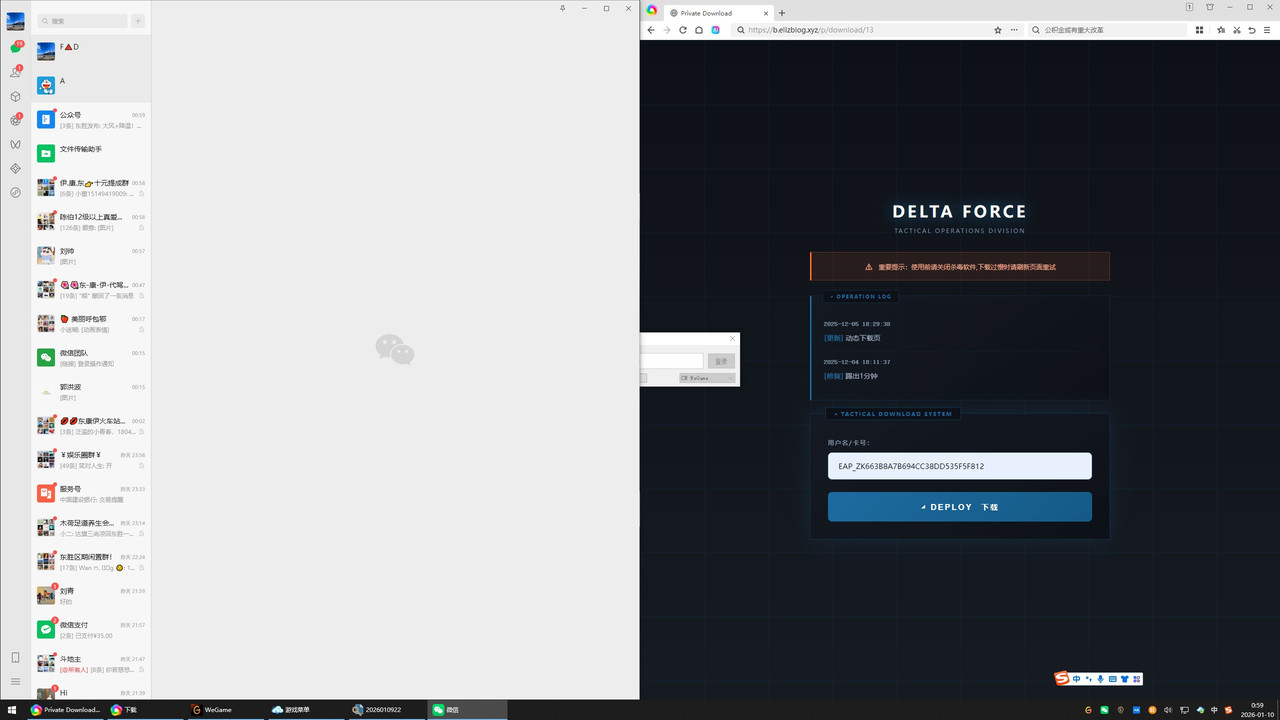1280x720 pixels.
Task: Open the 公众号 conversation
Action: [x=91, y=119]
